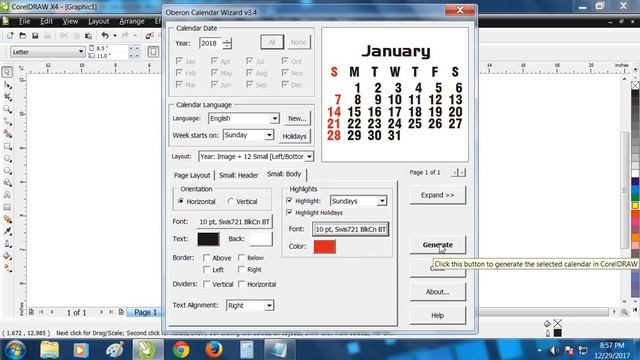Click the New document icon
Screen dimensions: 640x360
click(x=10, y=36)
